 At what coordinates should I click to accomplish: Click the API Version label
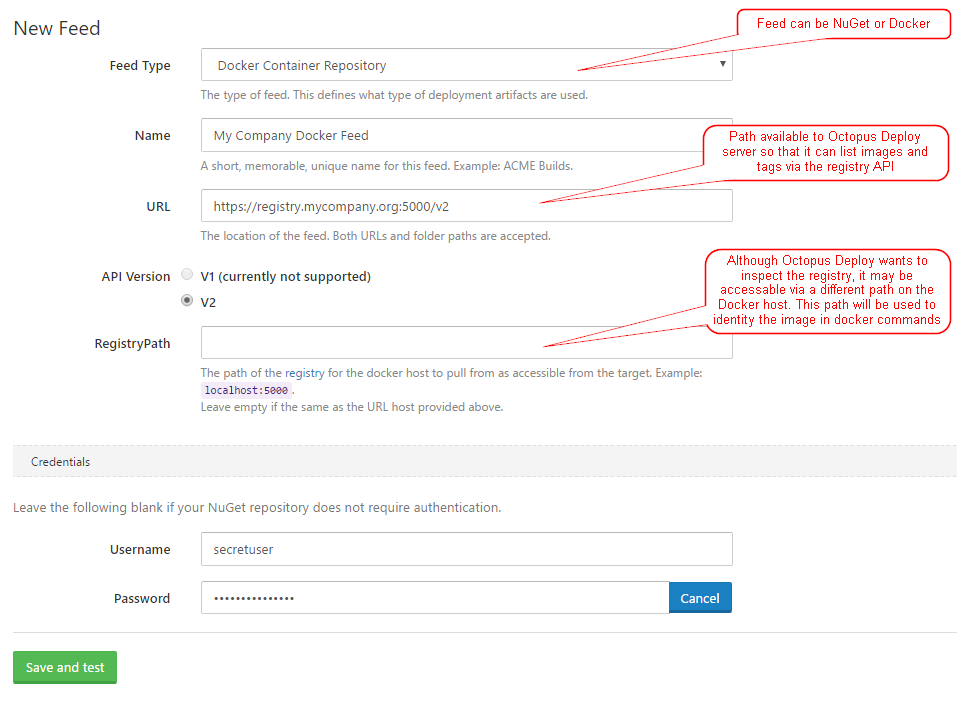point(136,276)
